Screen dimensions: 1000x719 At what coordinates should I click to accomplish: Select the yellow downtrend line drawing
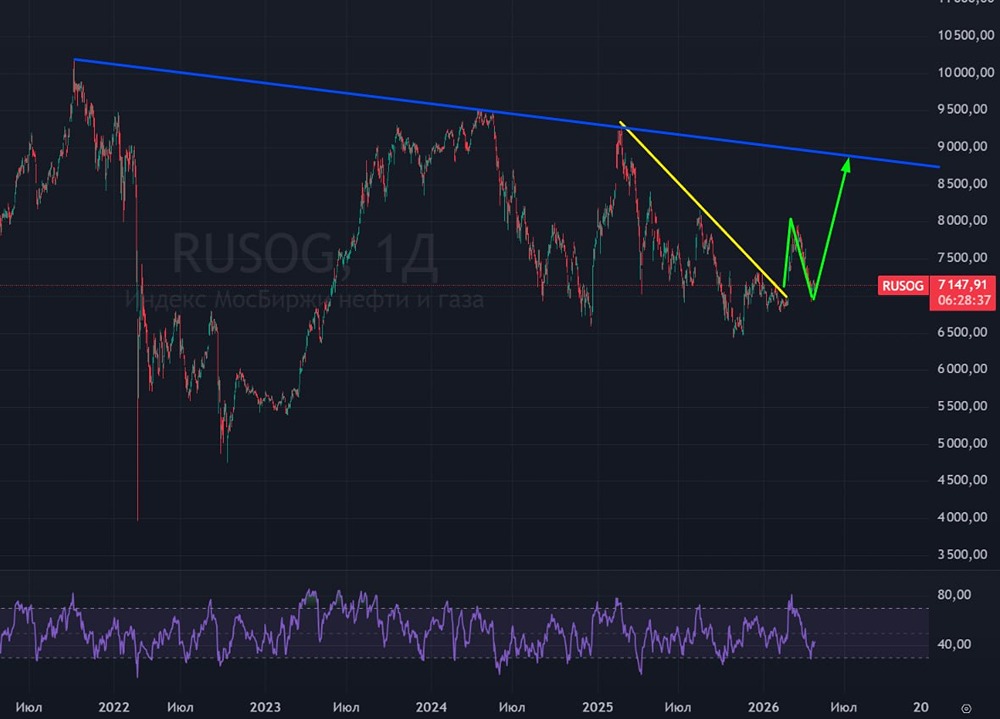tap(702, 208)
